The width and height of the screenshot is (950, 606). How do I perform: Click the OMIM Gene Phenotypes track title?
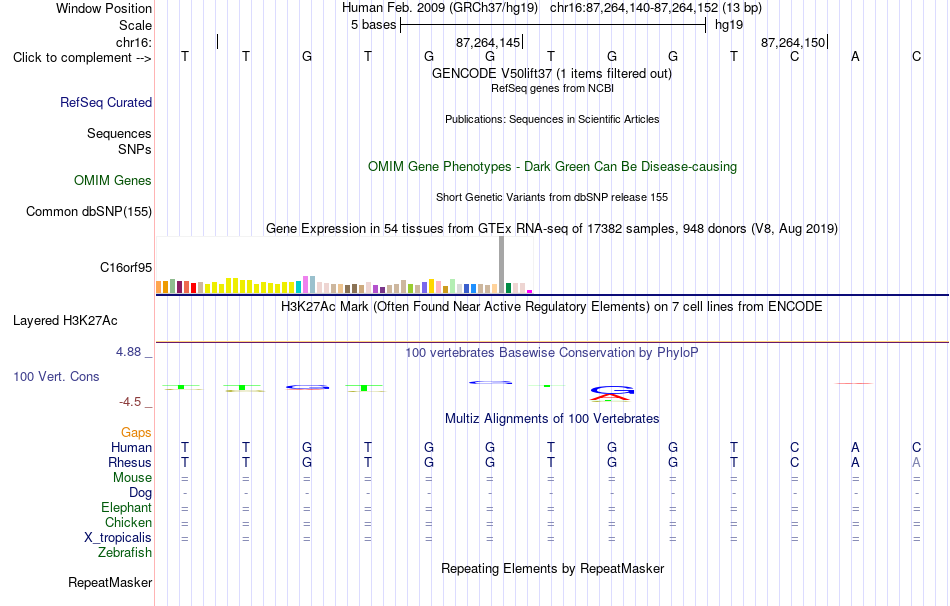pos(552,167)
